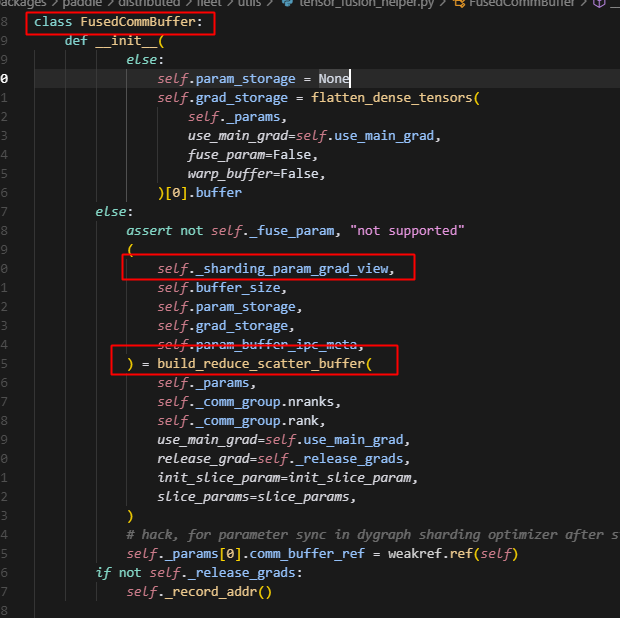
Task: Click the warp_buffer=False argument
Action: (x=256, y=173)
